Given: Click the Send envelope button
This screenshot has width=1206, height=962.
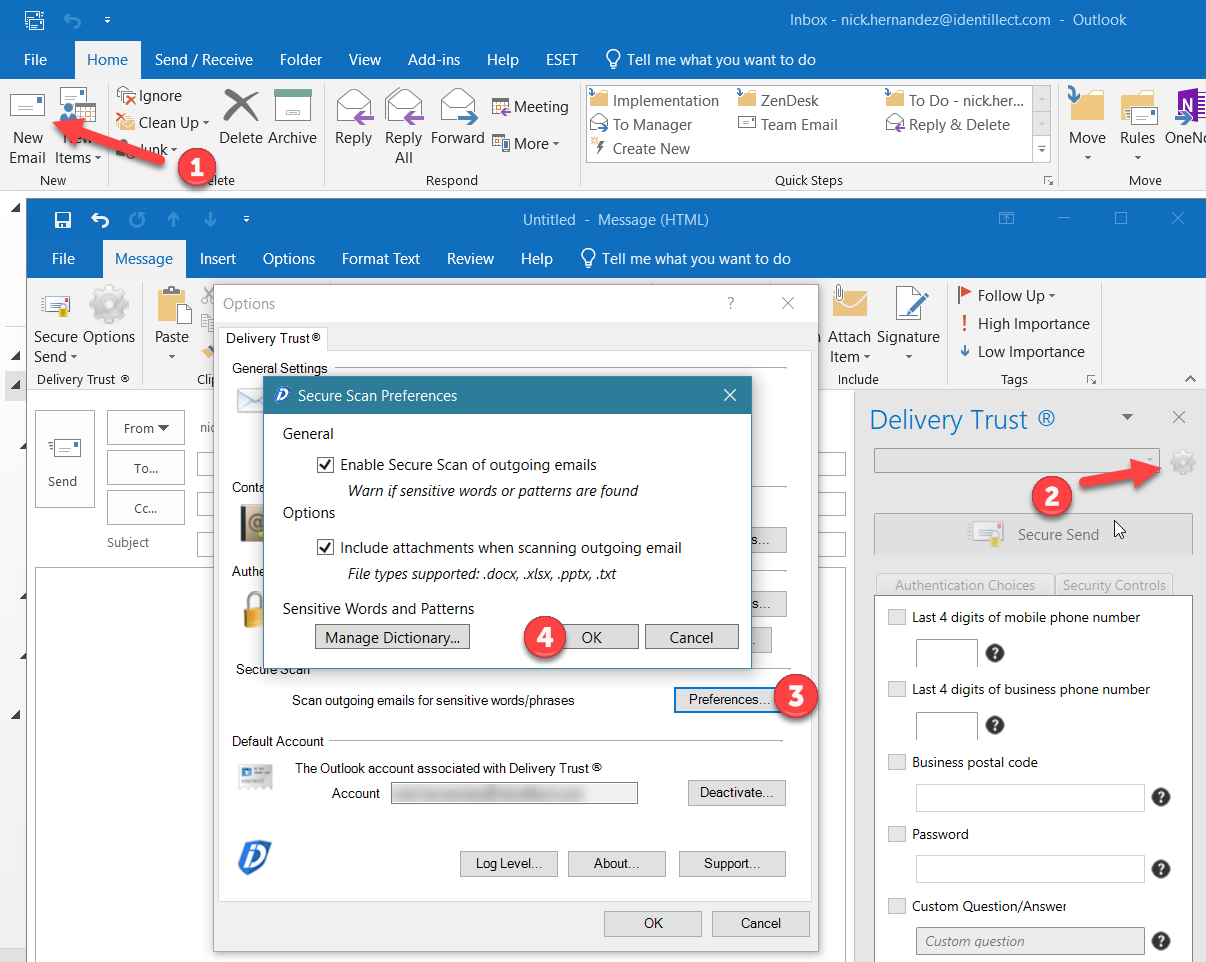Looking at the screenshot, I should coord(63,459).
